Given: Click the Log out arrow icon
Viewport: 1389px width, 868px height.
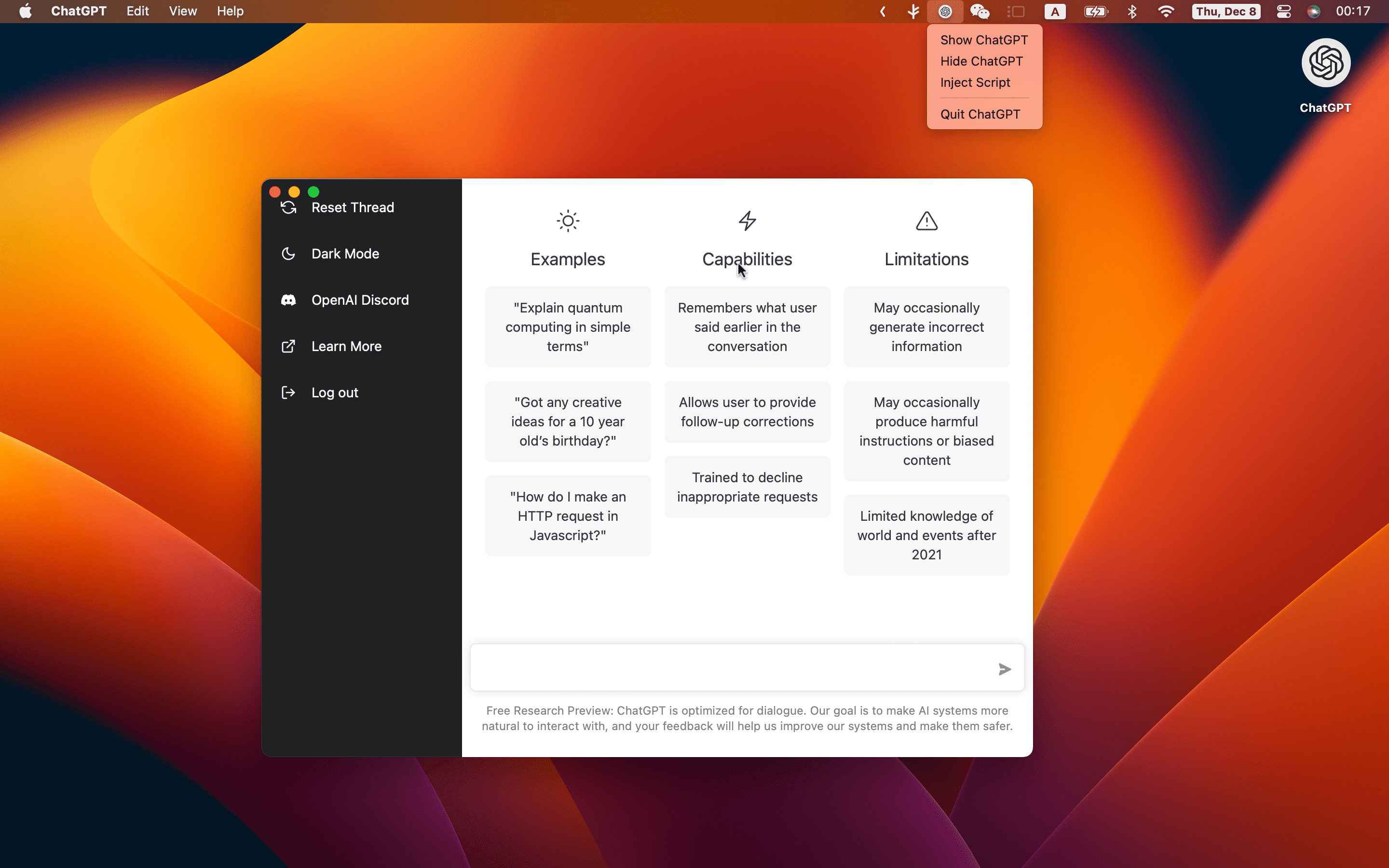Looking at the screenshot, I should click(288, 393).
